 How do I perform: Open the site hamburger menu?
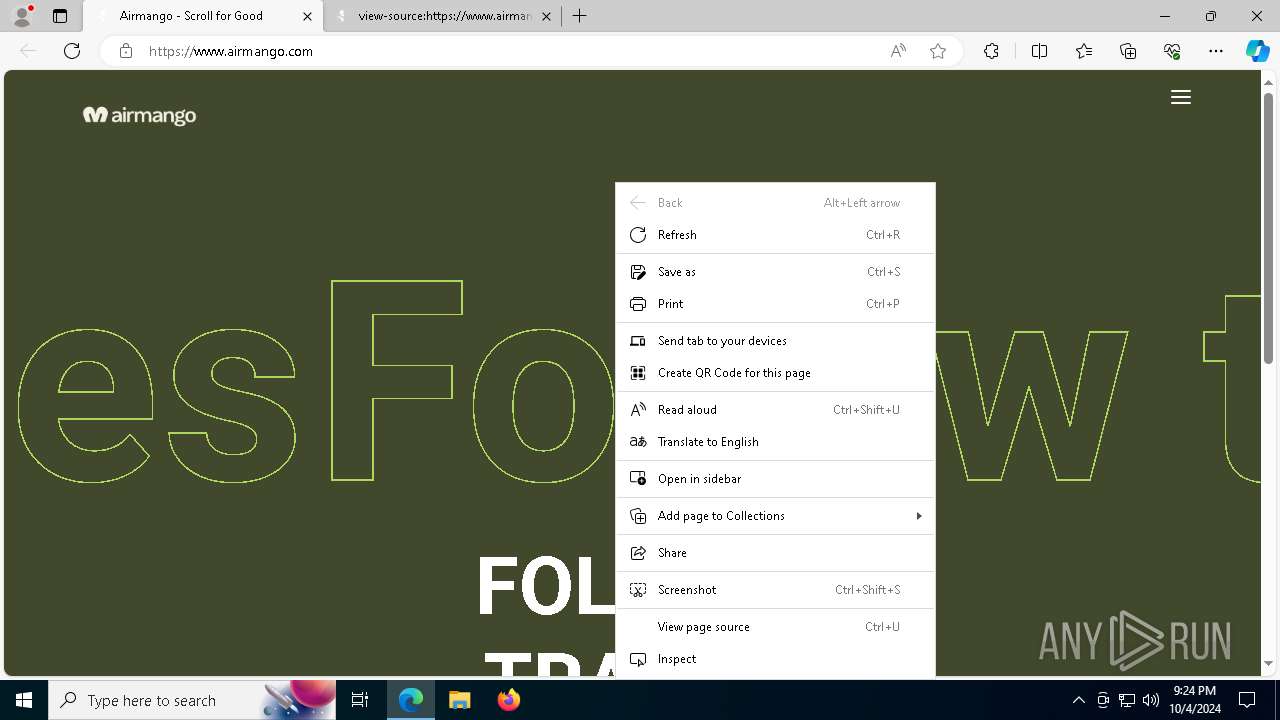click(x=1181, y=97)
